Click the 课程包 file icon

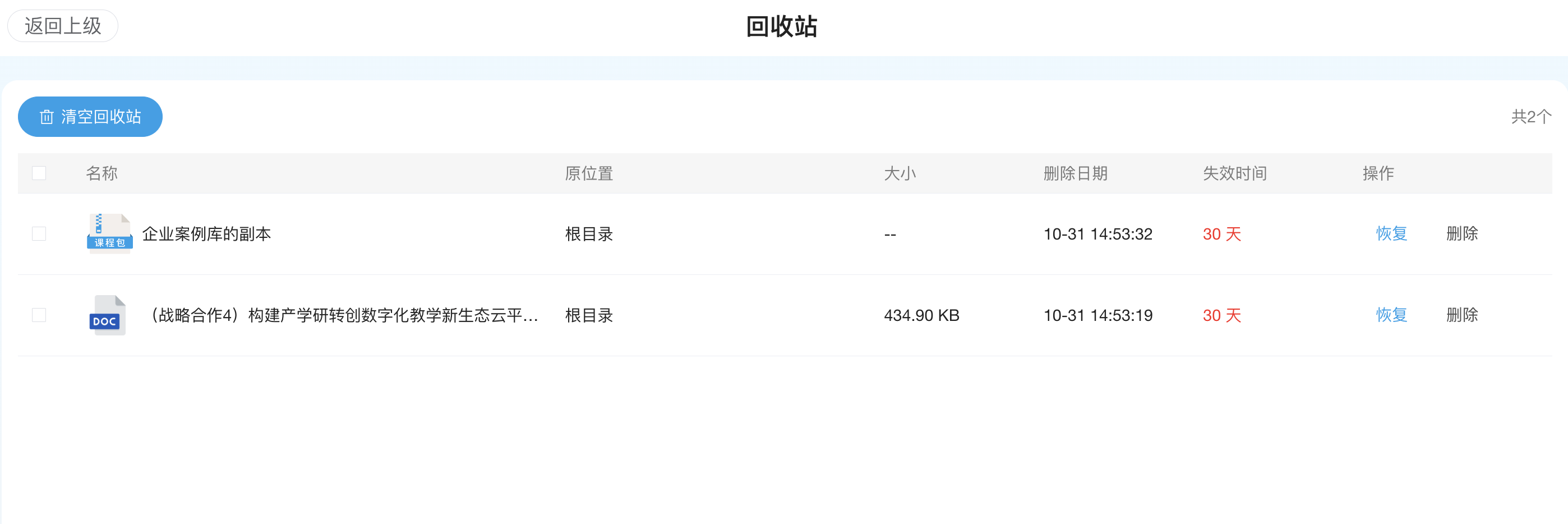(109, 233)
